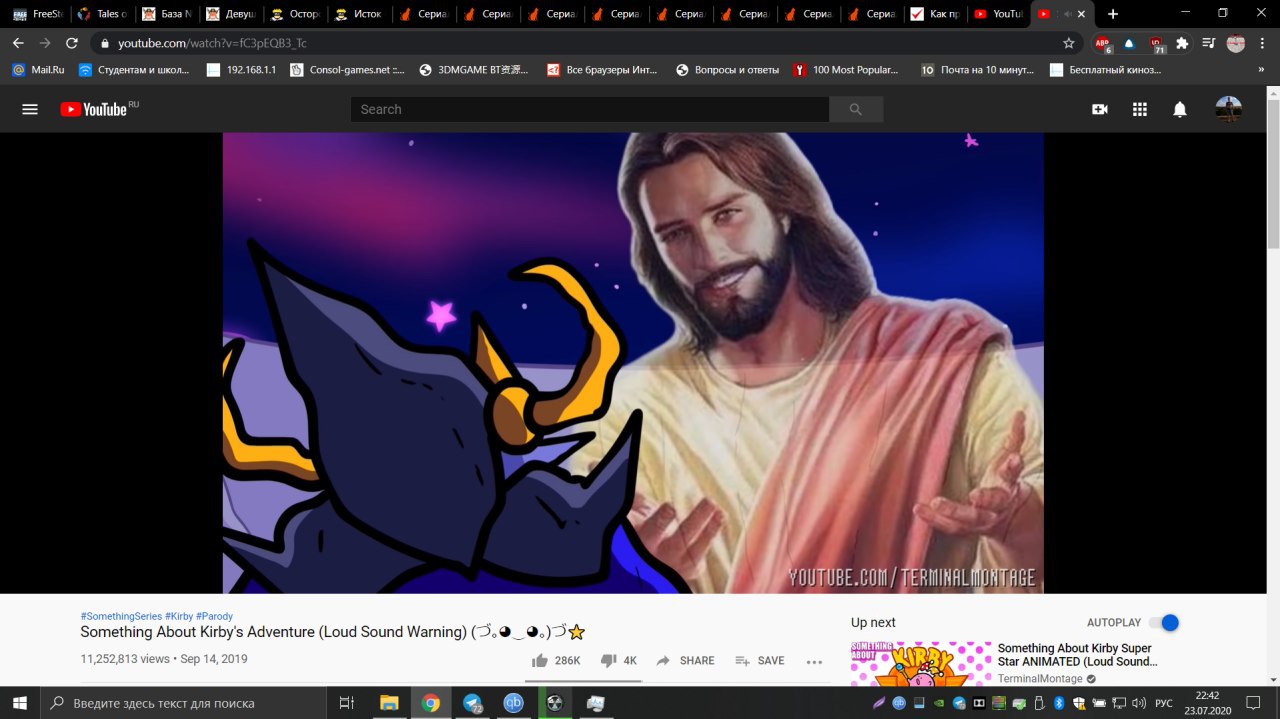Open the Вопросы и ответы bookmark
1280x719 pixels.
tap(728, 70)
